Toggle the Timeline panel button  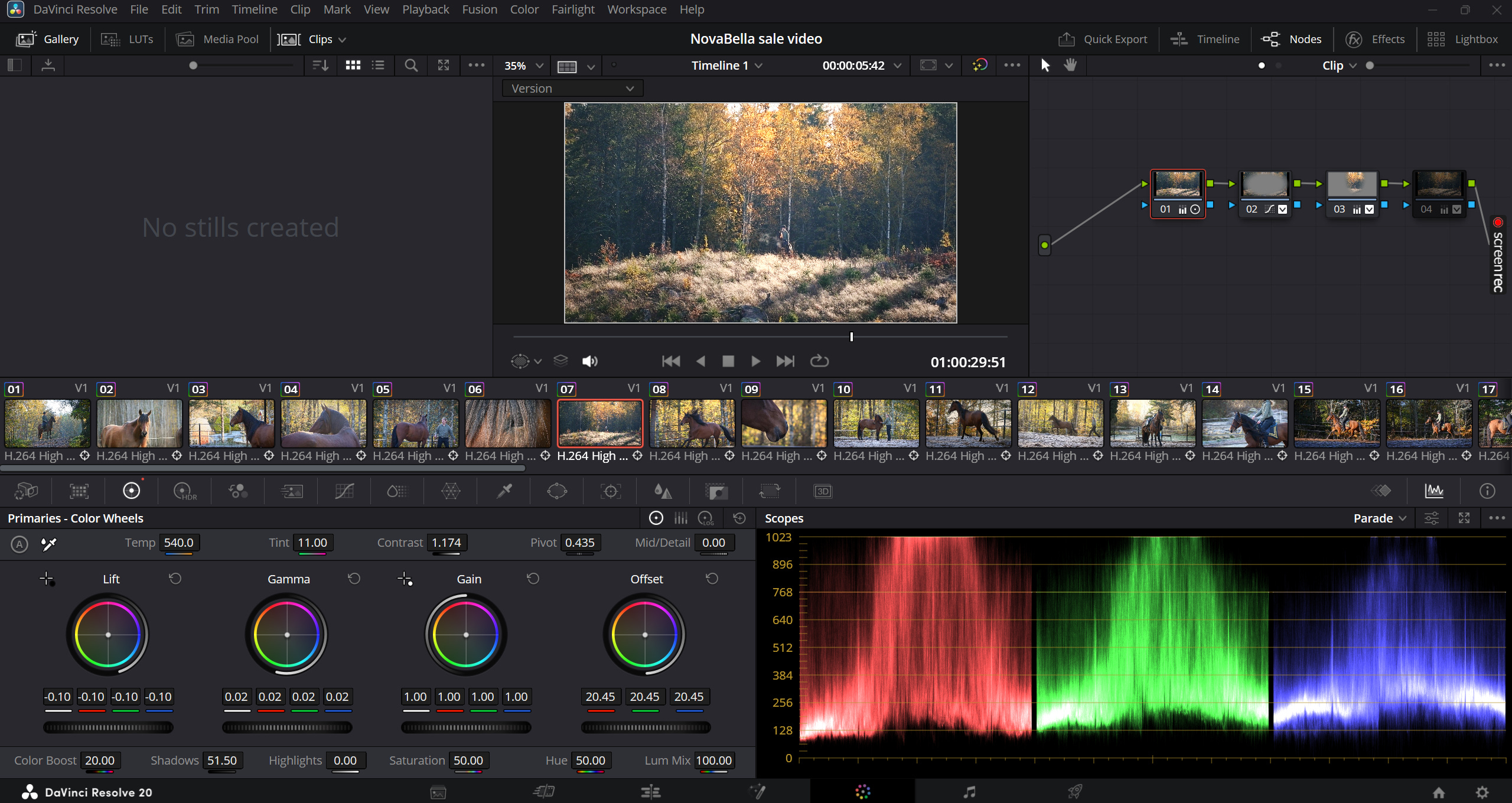(1205, 40)
